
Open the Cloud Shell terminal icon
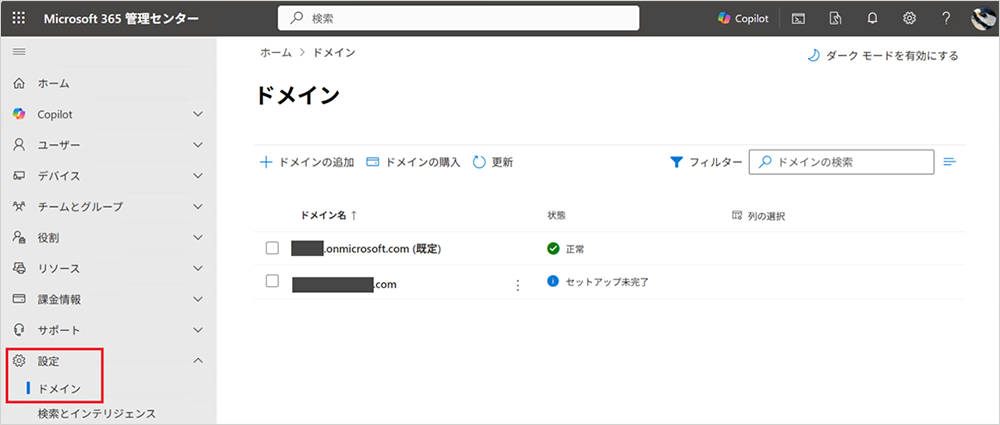798,19
